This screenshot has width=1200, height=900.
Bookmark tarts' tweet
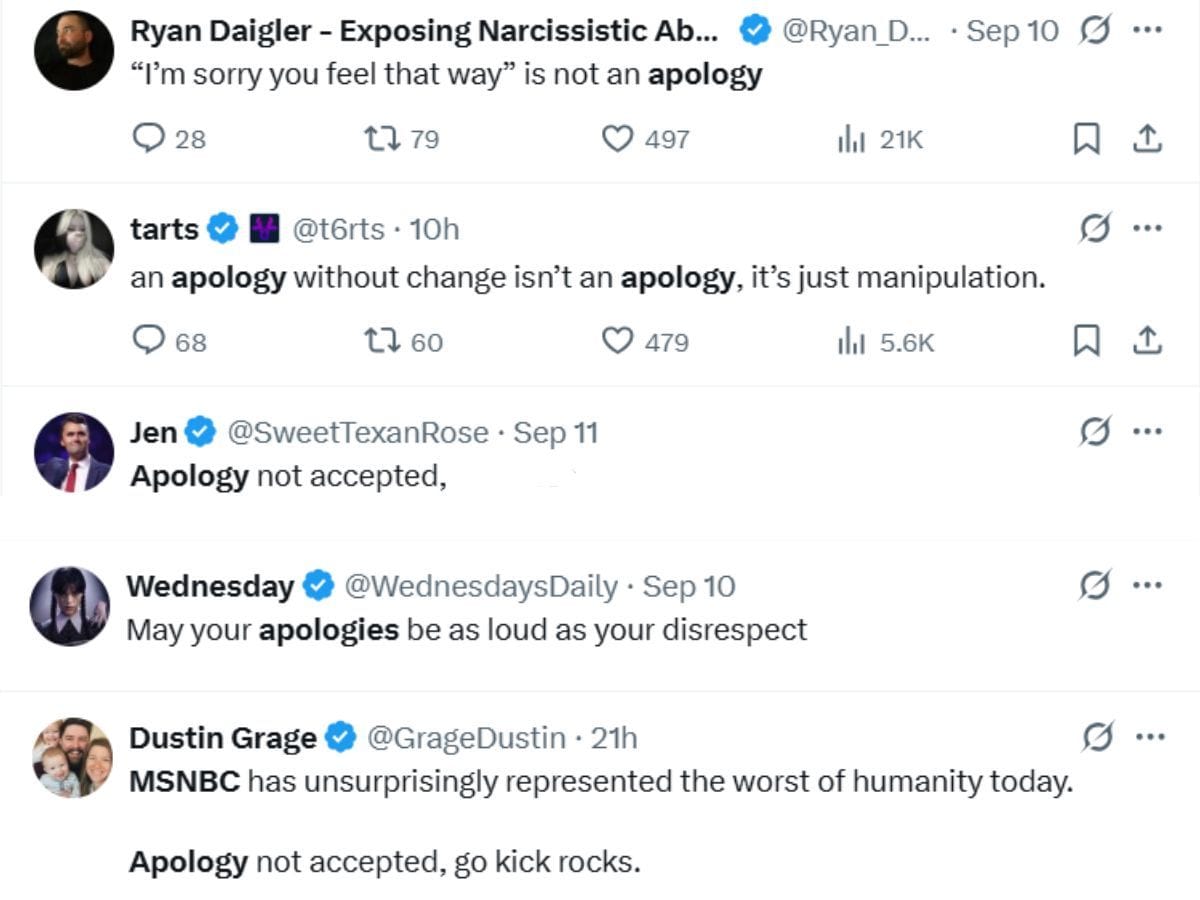click(x=1086, y=343)
